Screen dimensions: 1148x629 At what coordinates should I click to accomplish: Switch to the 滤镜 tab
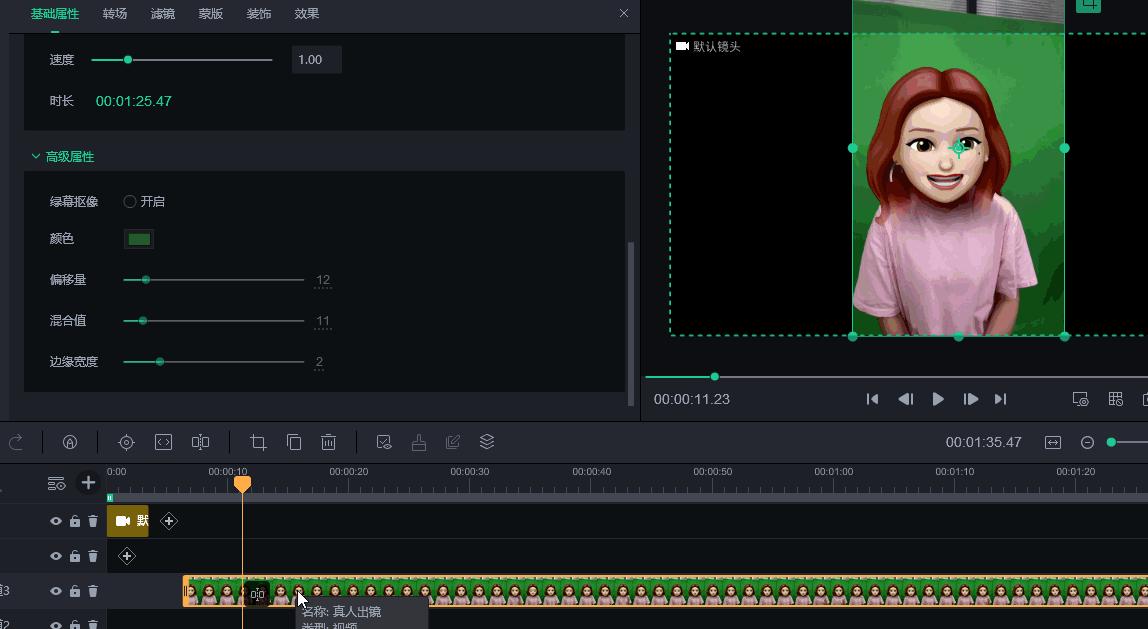[162, 14]
